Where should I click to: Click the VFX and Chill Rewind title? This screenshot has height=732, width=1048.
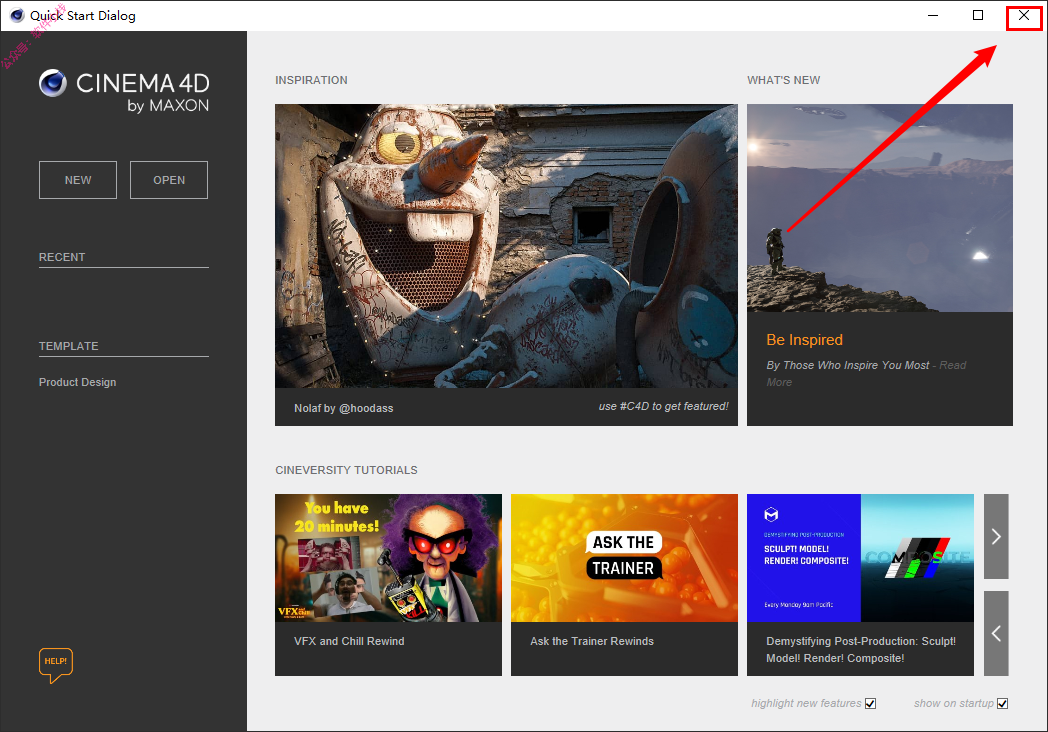pyautogui.click(x=349, y=641)
